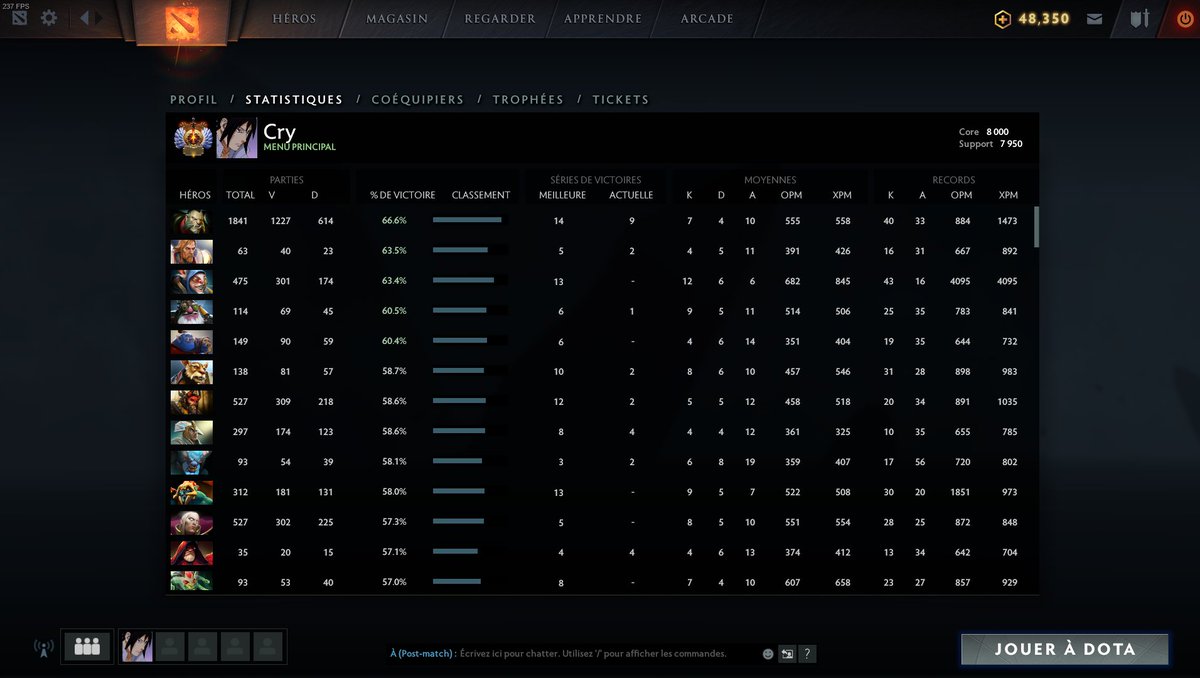Select hero portrait with 114 total games
This screenshot has height=678, width=1200.
point(191,312)
